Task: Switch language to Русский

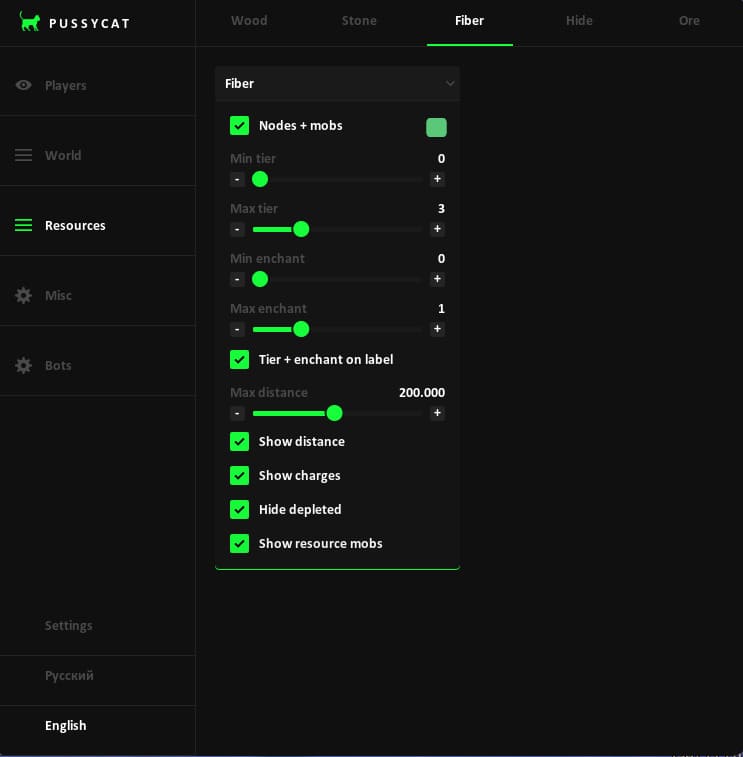Action: [70, 675]
